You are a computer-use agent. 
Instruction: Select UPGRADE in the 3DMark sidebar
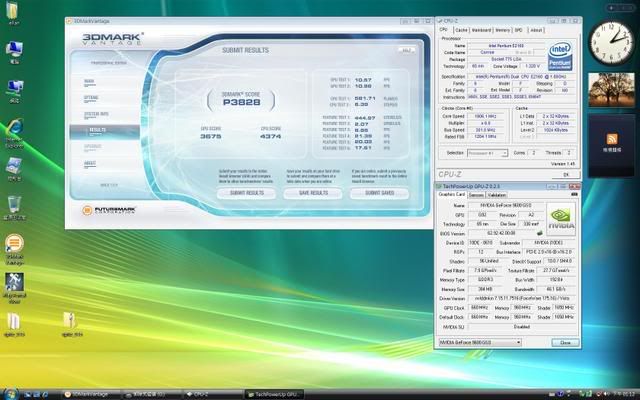pyautogui.click(x=93, y=147)
